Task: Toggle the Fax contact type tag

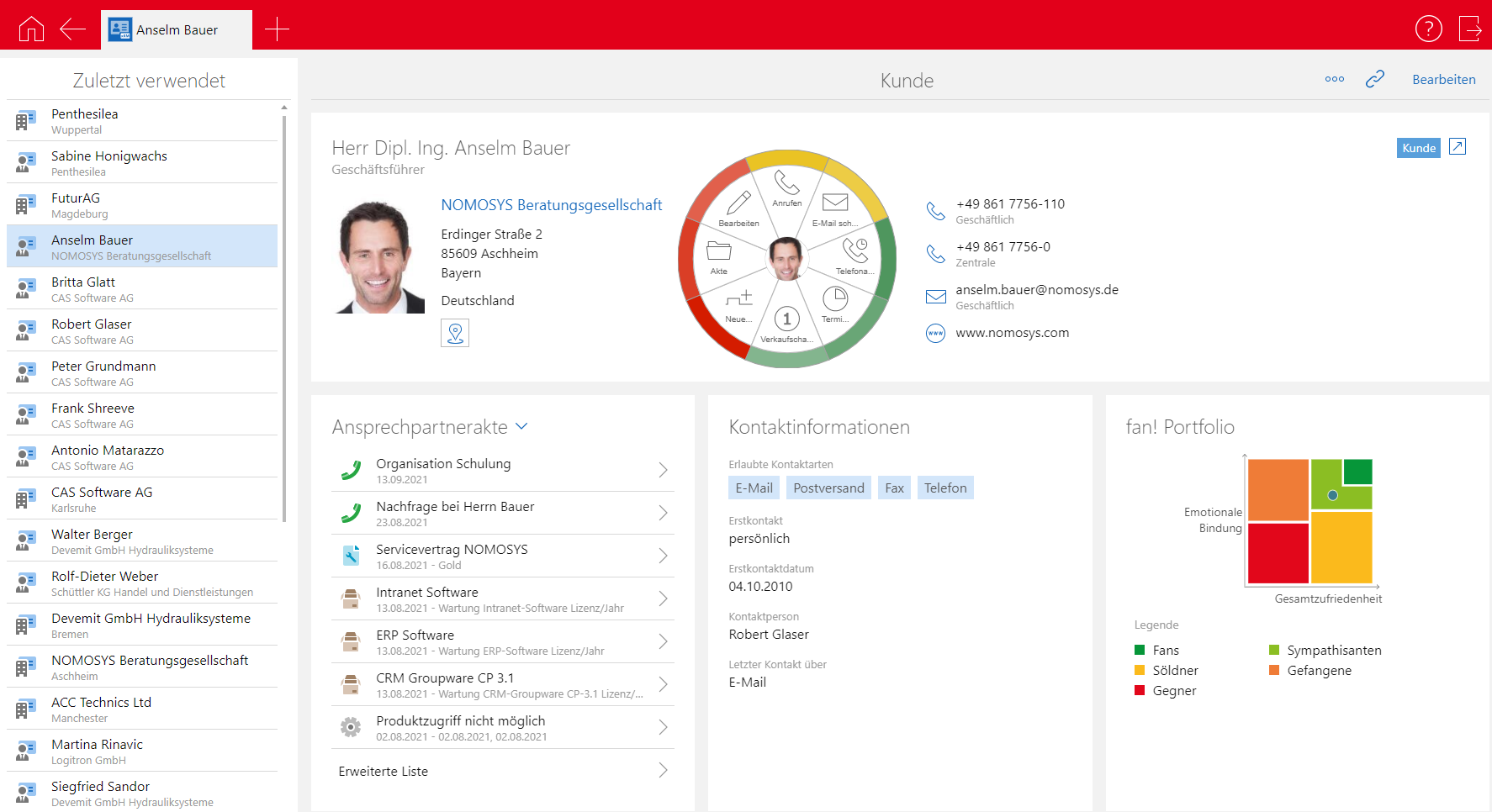Action: (894, 488)
